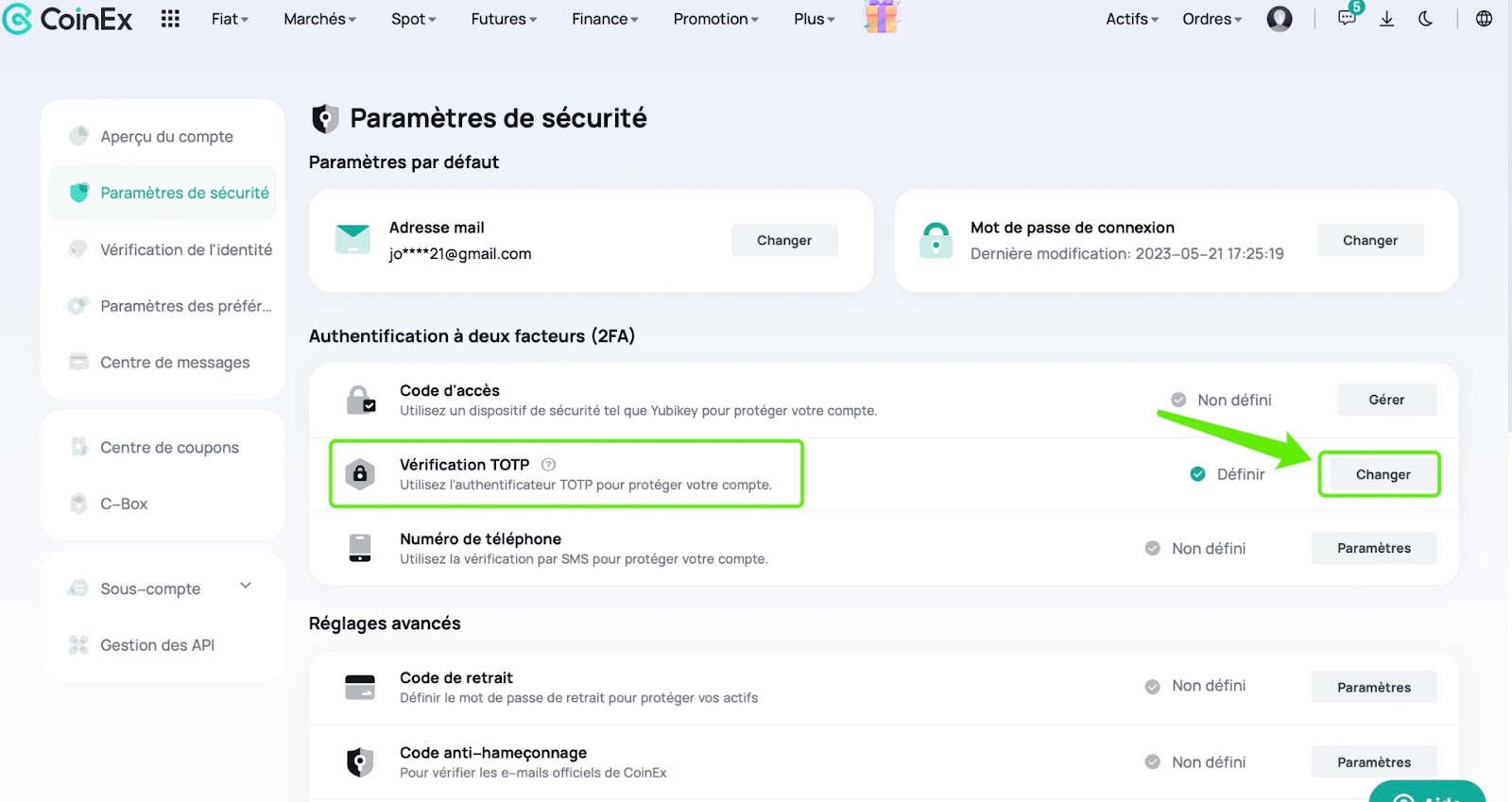Click the download app icon
The image size is (1512, 802).
tap(1386, 19)
